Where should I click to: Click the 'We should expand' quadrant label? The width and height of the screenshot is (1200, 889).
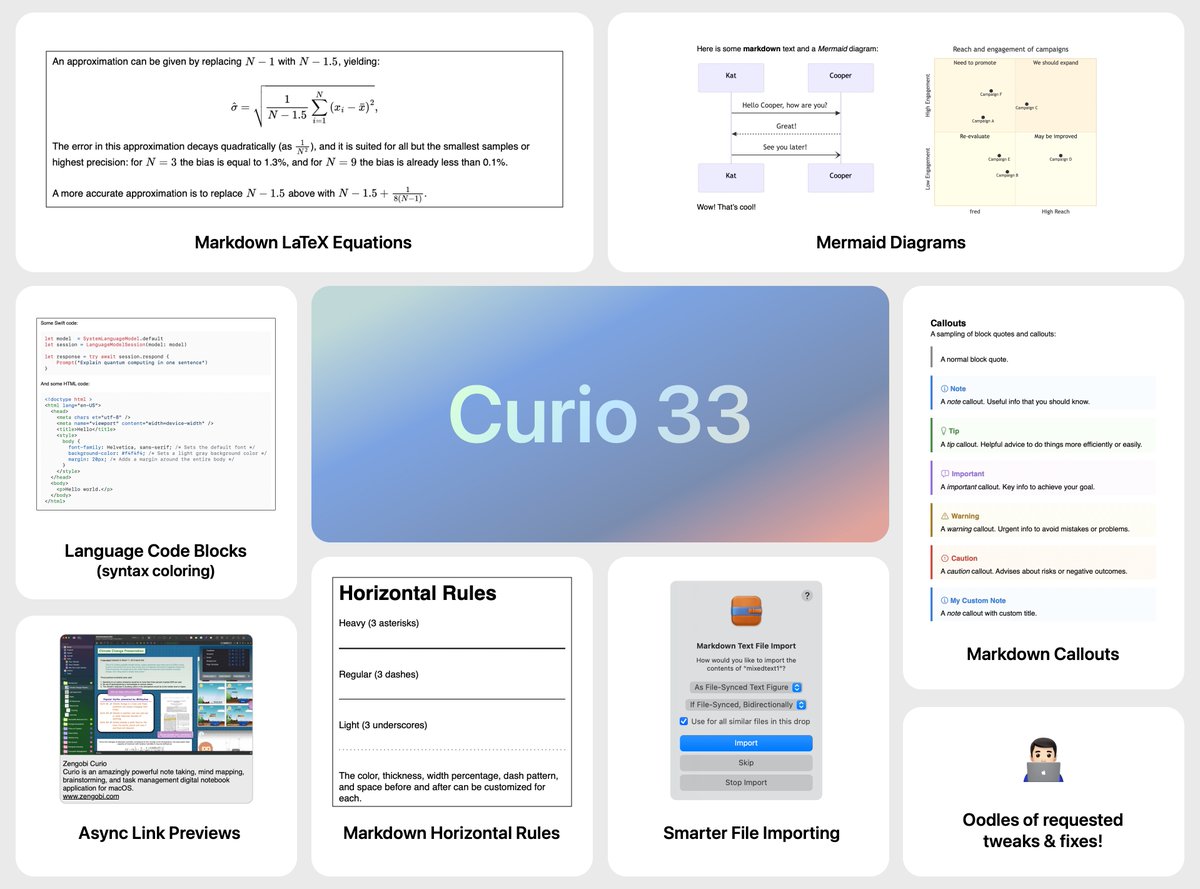click(1056, 63)
